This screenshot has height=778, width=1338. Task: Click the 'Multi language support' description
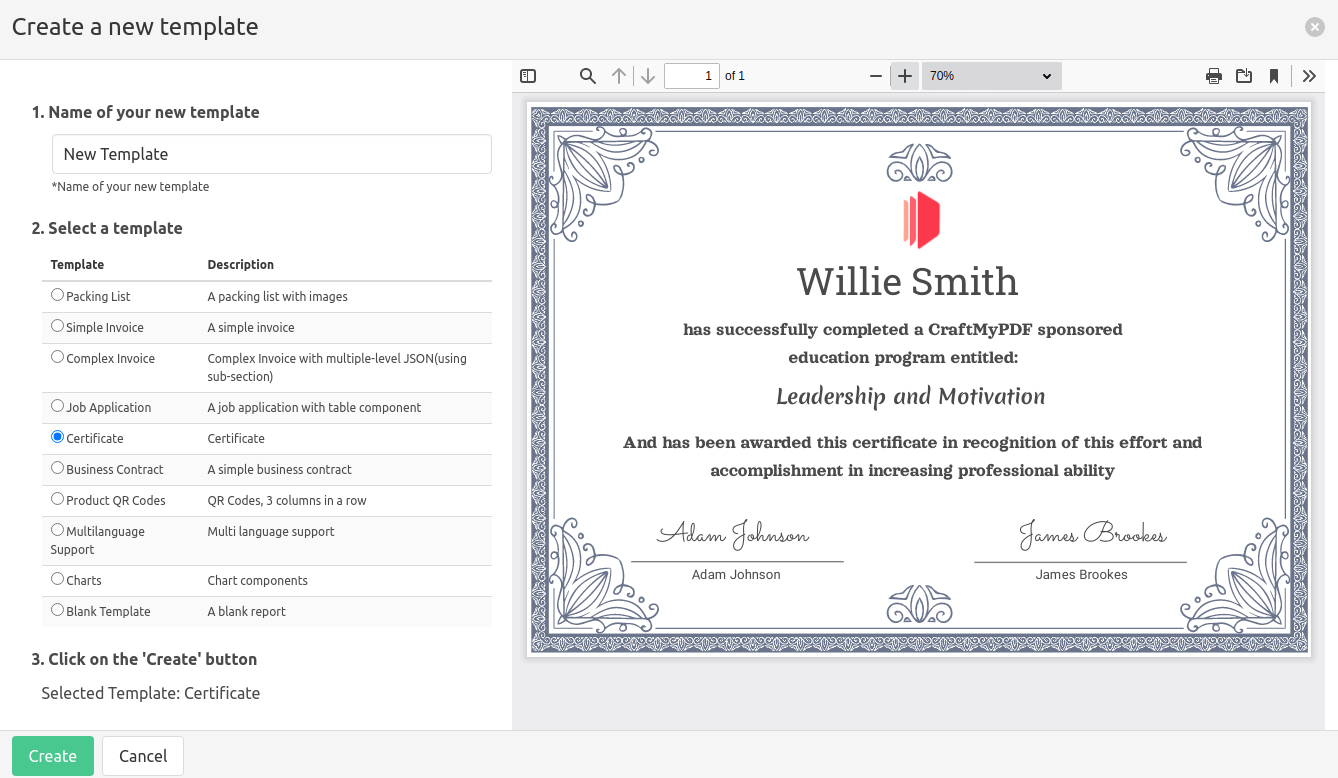point(271,531)
